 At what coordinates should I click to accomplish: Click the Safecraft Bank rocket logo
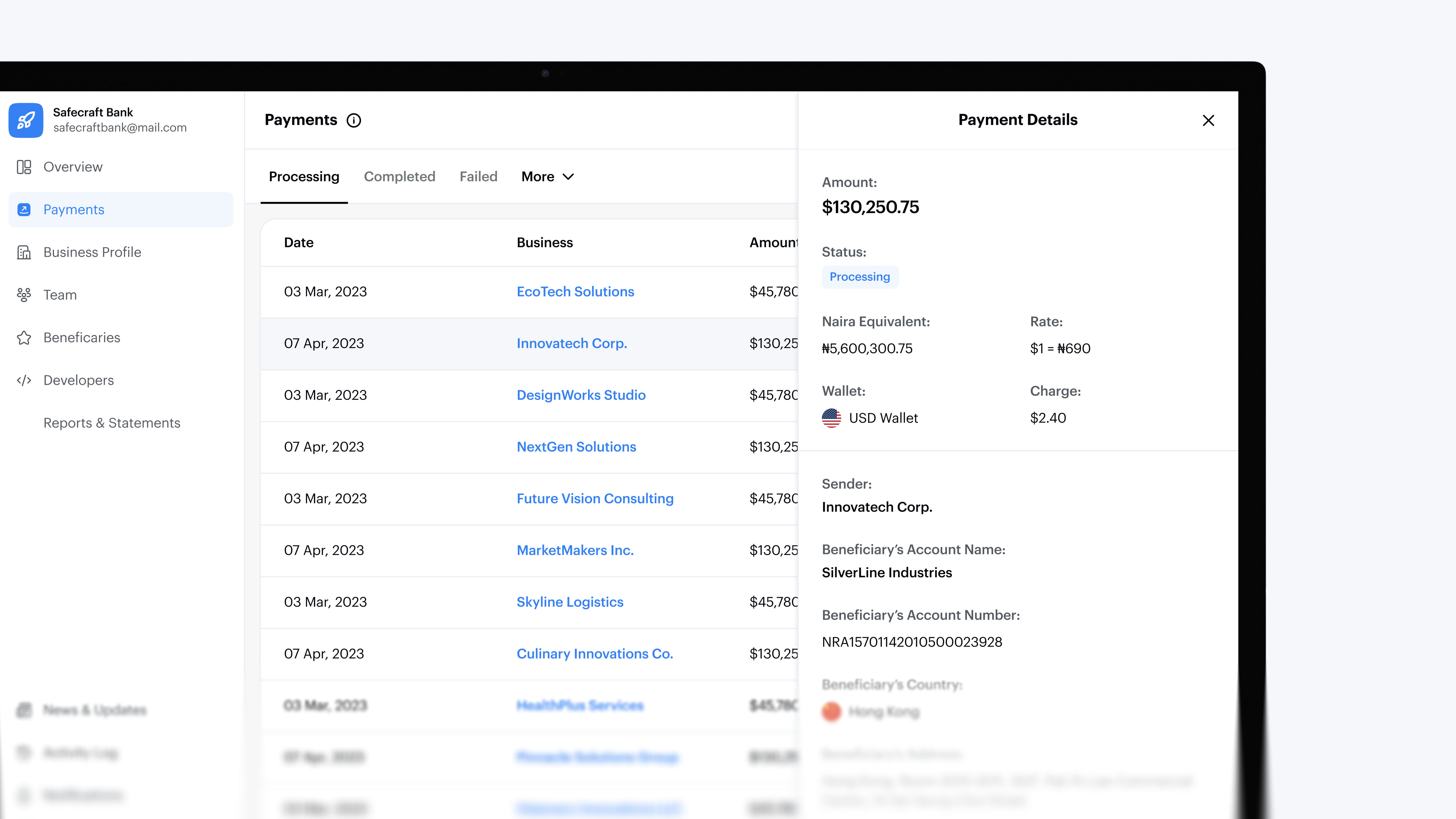point(26,120)
